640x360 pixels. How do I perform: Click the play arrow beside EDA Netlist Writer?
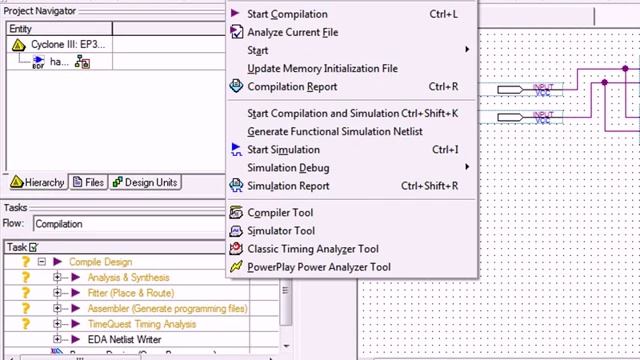coord(76,339)
